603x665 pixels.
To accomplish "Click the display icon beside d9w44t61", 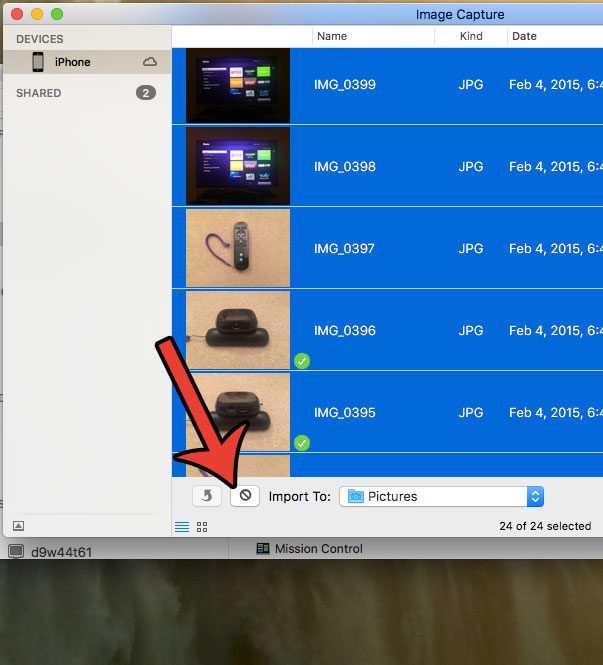I will point(16,552).
